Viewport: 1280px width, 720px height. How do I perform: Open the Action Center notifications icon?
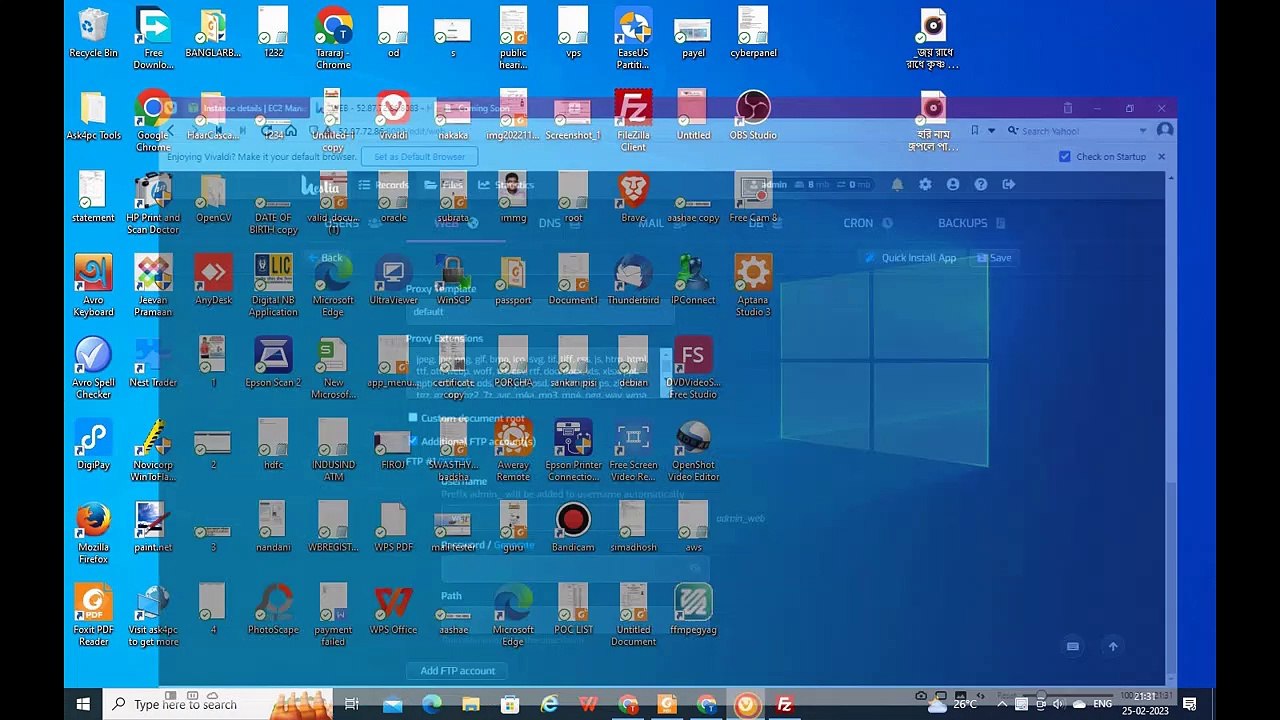tap(1190, 704)
